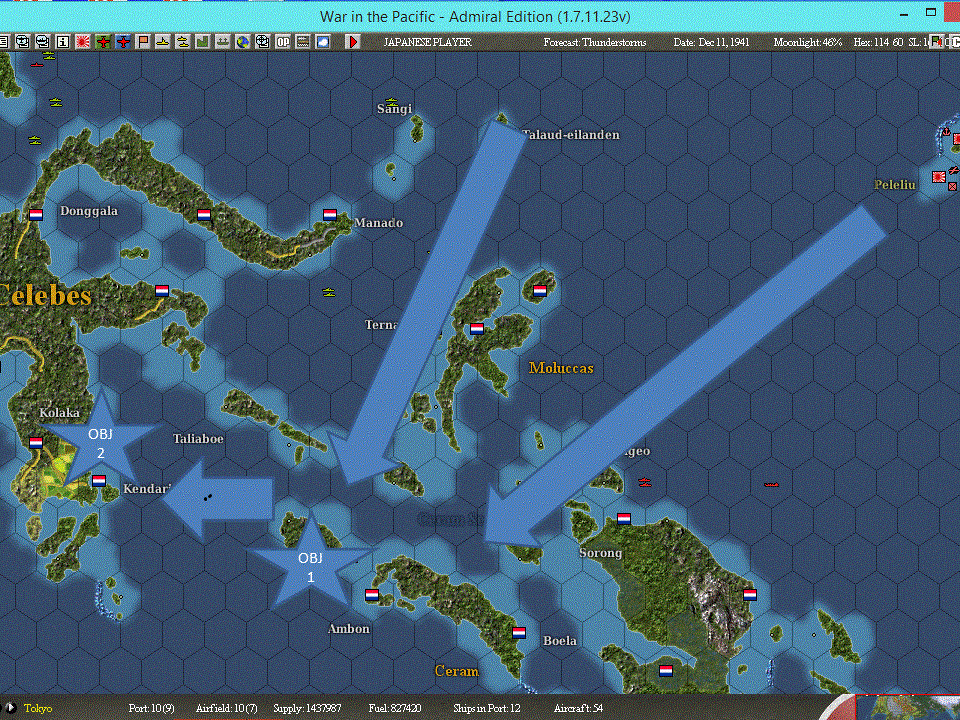Click the striped list toolbar icon next to OP

(303, 42)
